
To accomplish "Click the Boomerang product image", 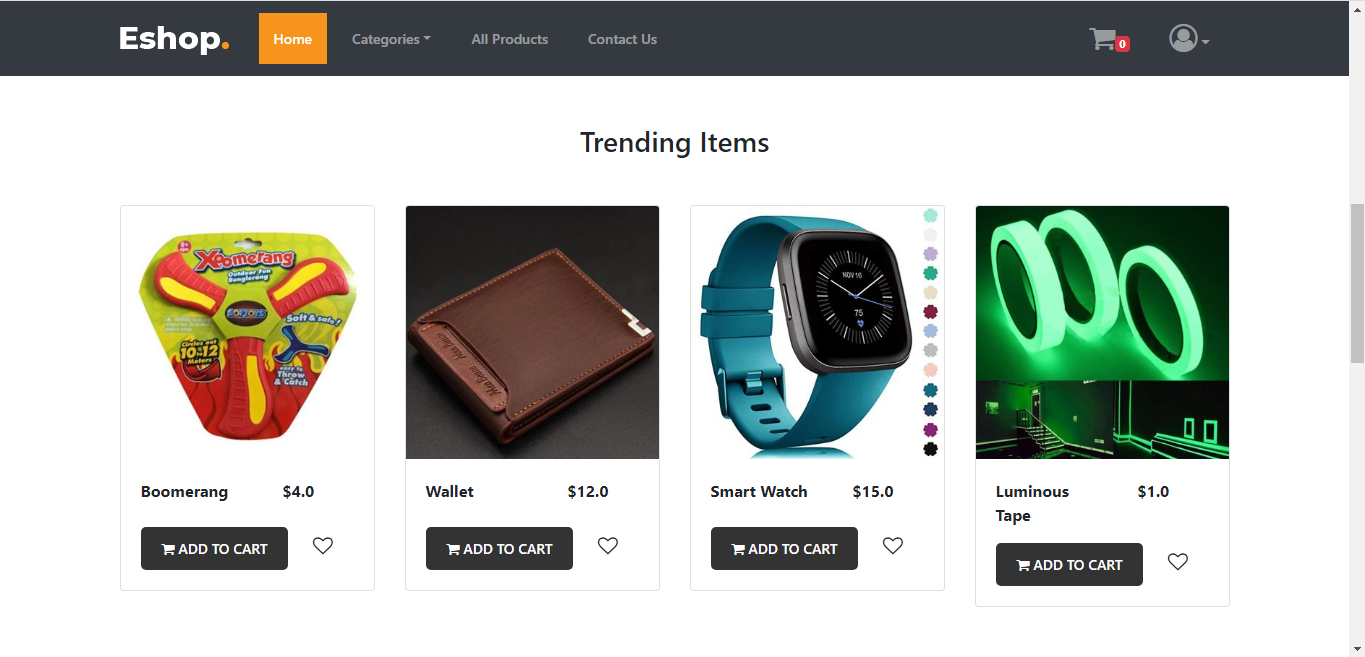I will point(247,333).
